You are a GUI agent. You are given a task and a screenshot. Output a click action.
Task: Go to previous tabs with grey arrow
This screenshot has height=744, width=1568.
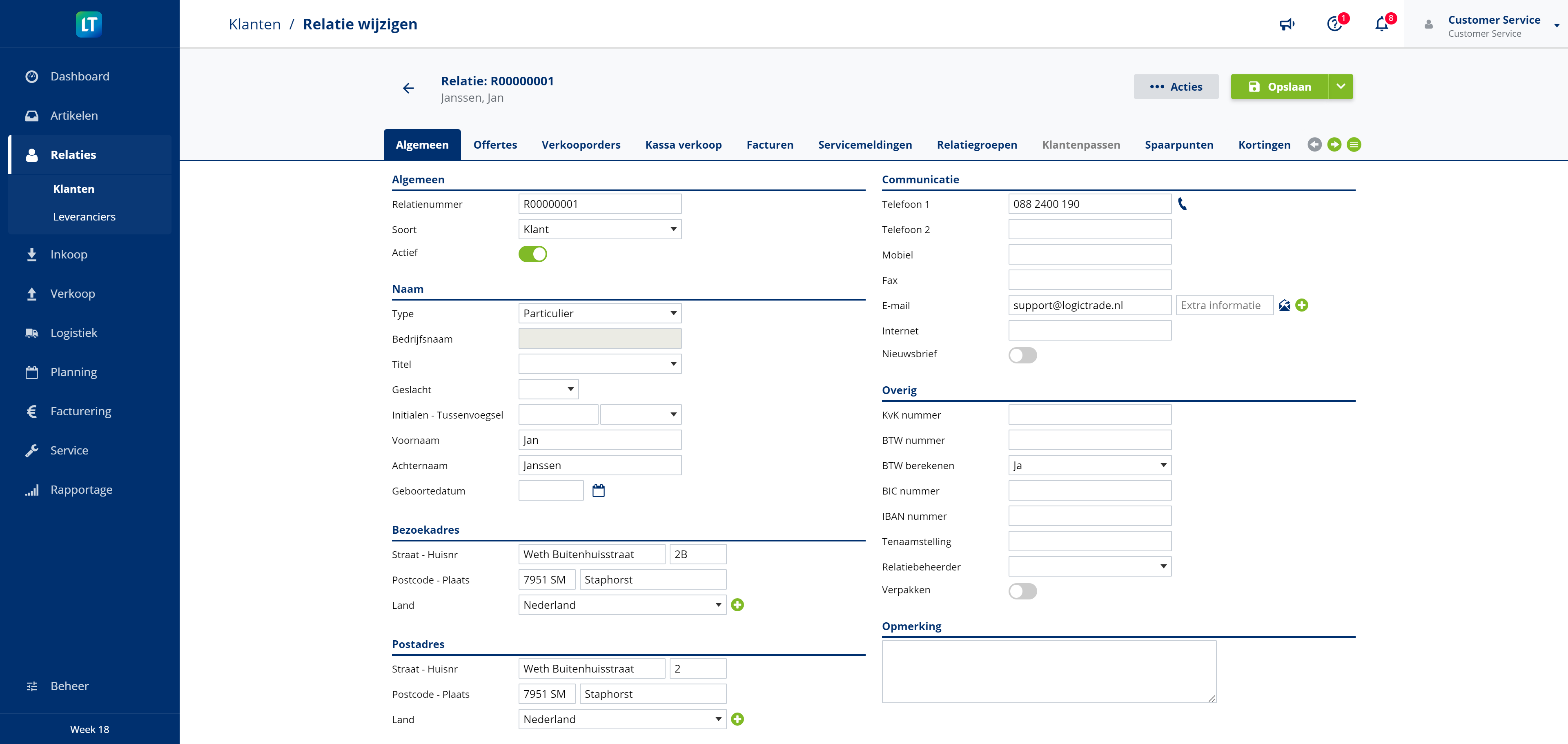1315,145
